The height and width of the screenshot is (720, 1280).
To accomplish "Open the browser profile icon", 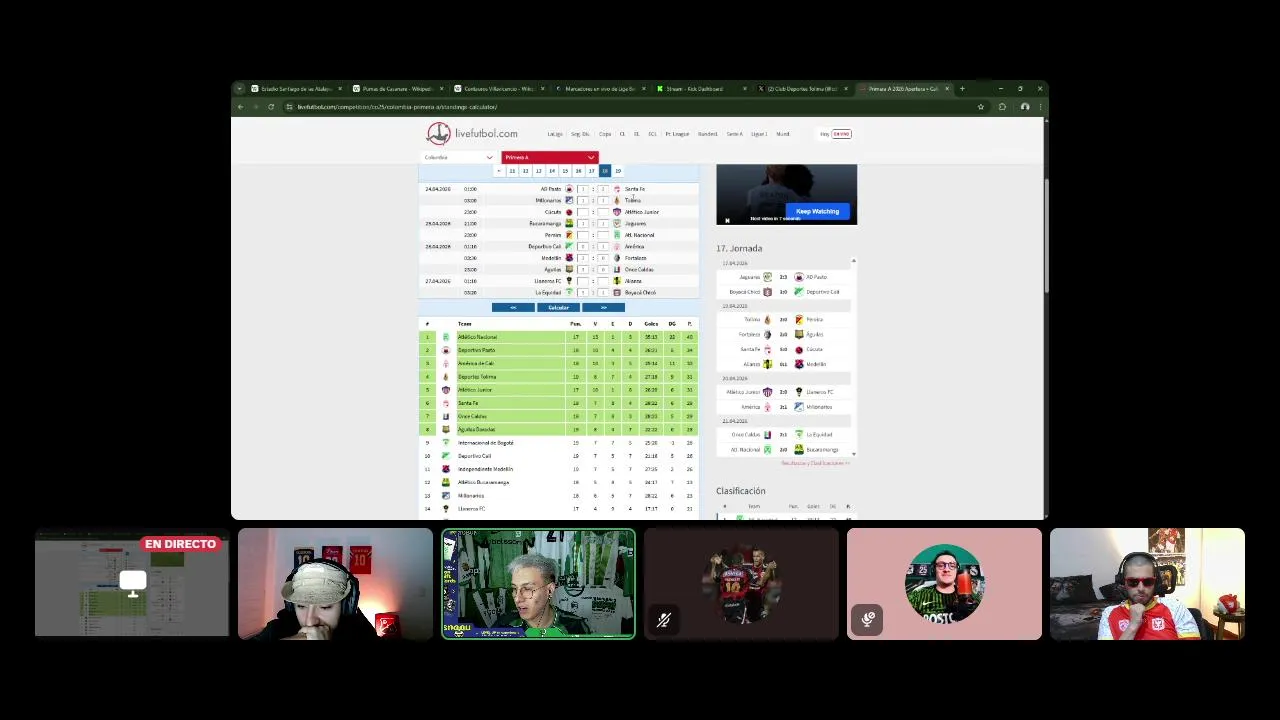I will point(1024,107).
